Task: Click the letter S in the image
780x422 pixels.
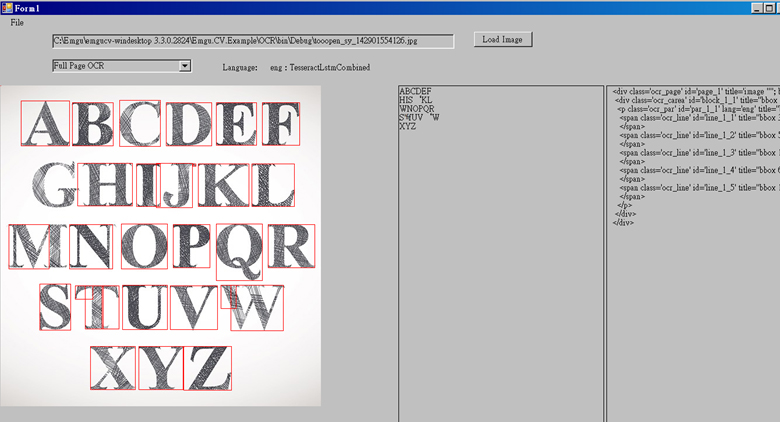Action: pyautogui.click(x=55, y=307)
